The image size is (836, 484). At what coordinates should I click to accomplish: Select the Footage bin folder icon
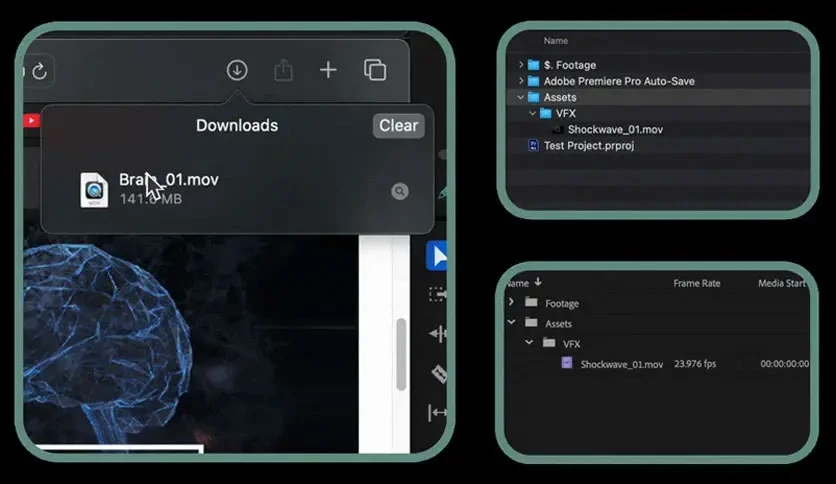click(531, 302)
